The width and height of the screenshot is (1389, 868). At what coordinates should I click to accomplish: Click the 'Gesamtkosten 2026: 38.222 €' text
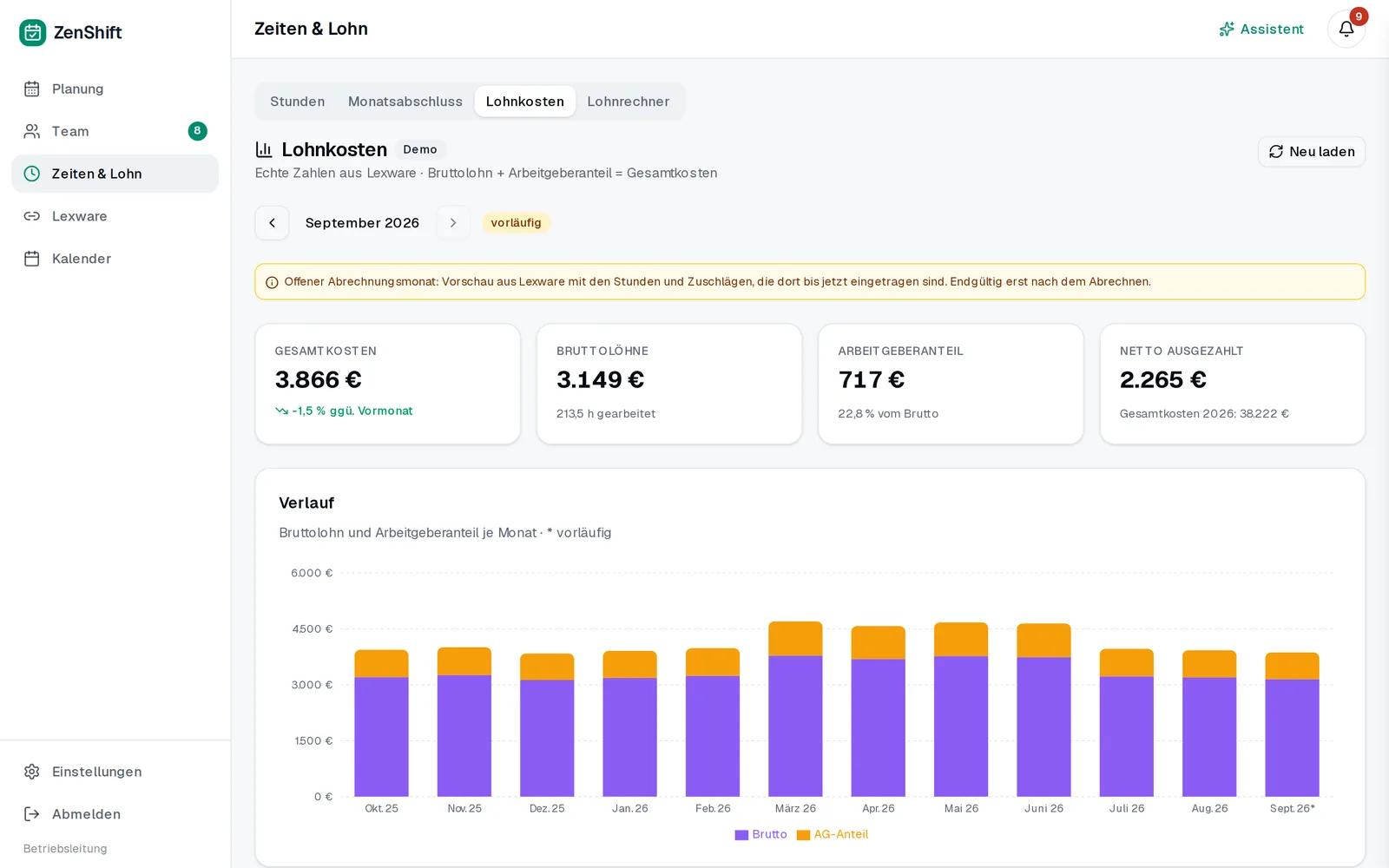pos(1204,414)
